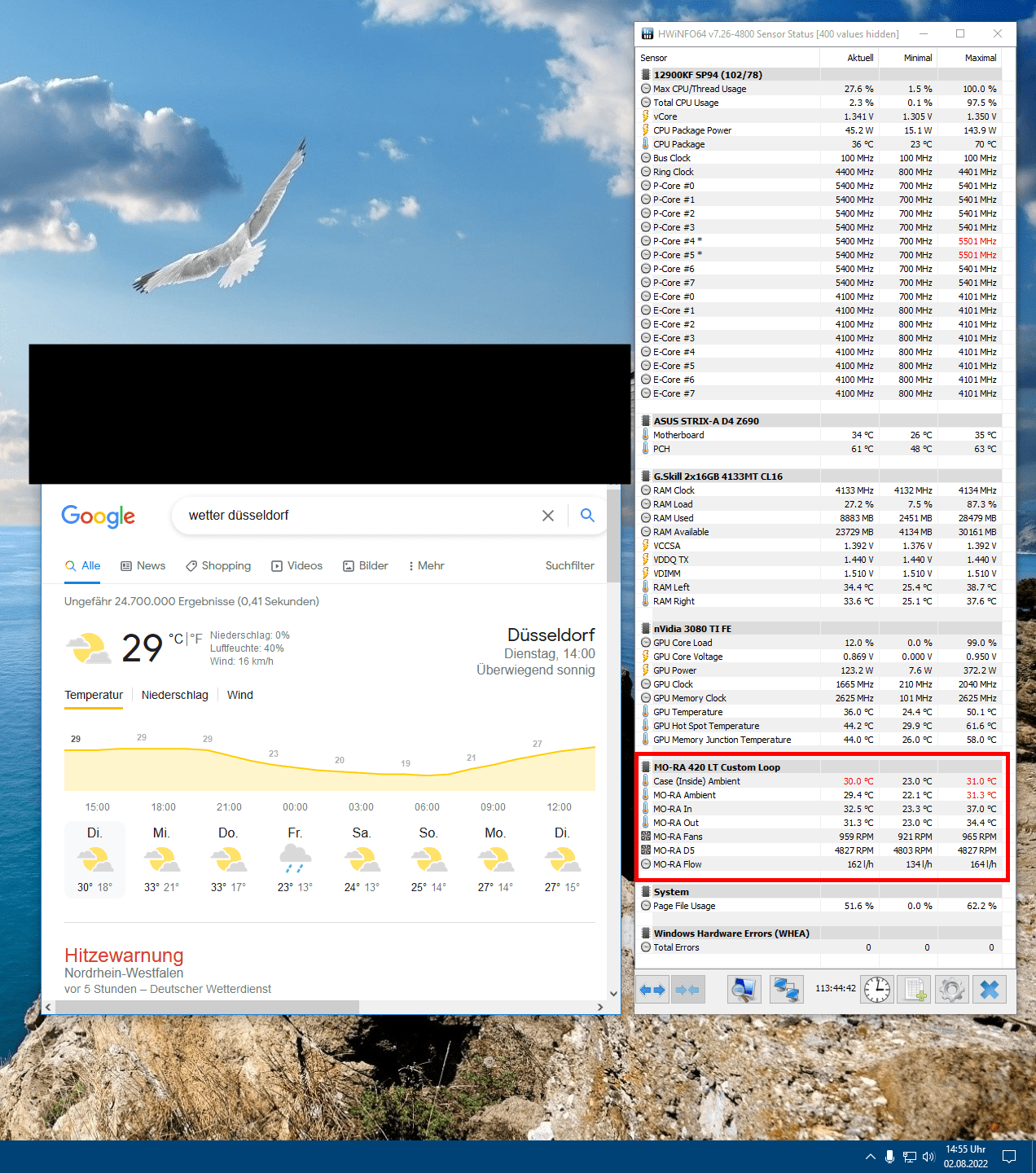Open HWiNFO sensor summary monitor icon
This screenshot has height=1173, width=1036.
pyautogui.click(x=744, y=990)
